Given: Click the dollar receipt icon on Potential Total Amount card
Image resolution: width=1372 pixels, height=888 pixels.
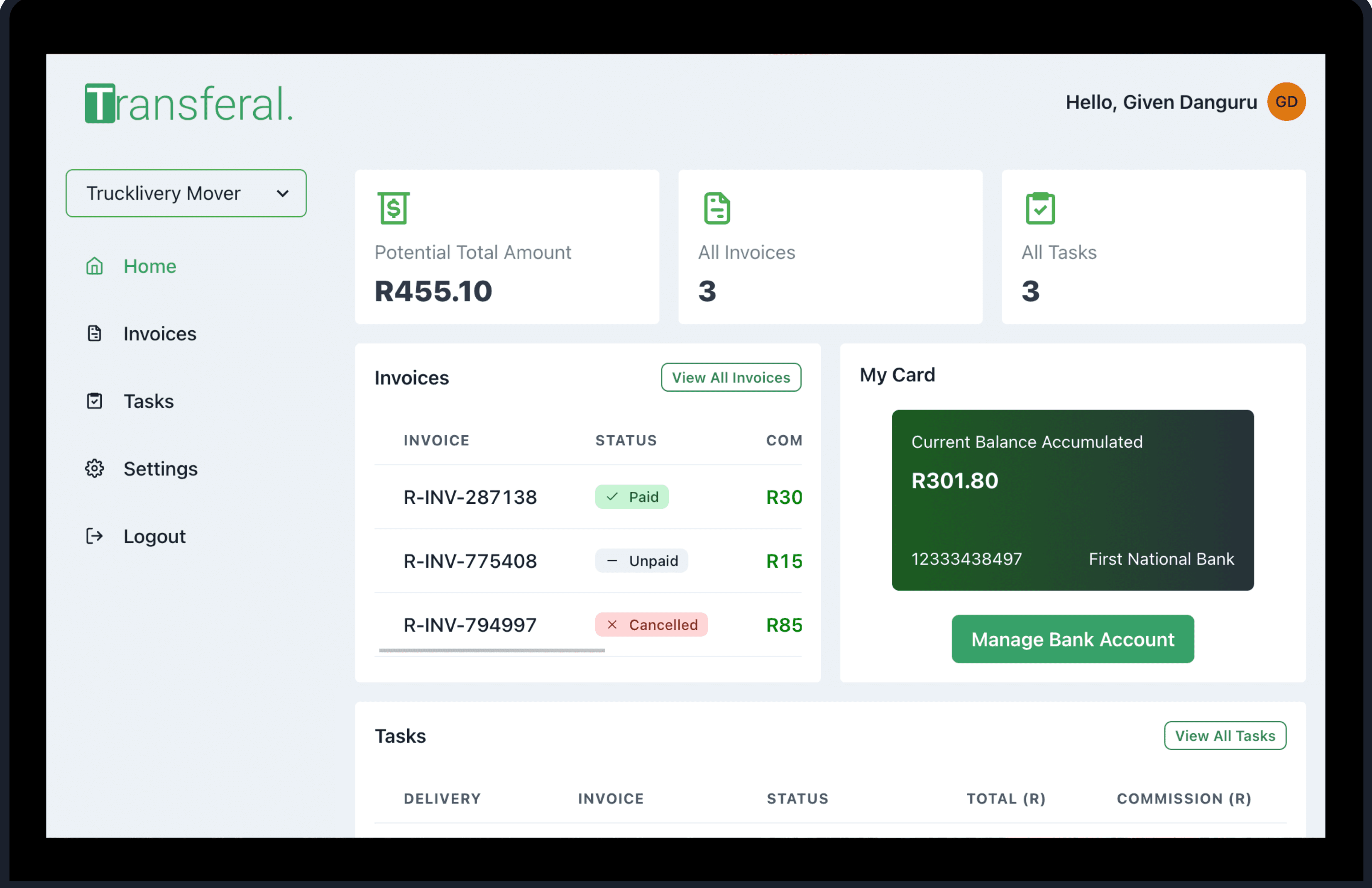Looking at the screenshot, I should (x=394, y=208).
